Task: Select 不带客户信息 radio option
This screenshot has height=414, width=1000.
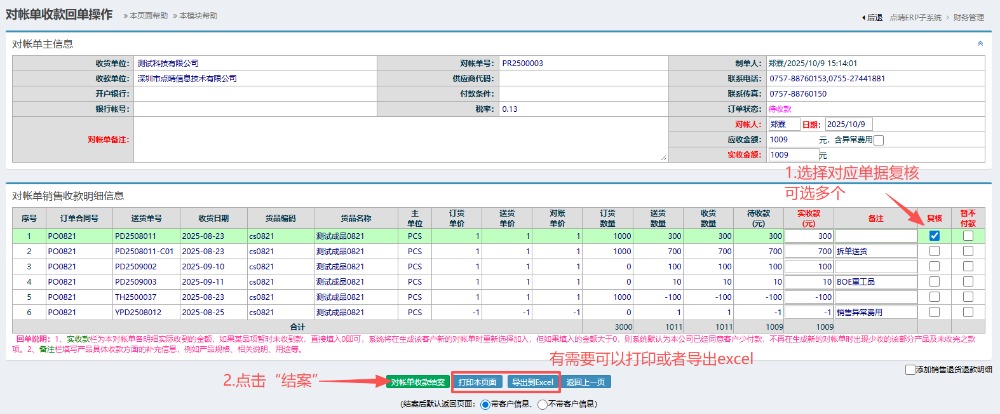Action: [543, 404]
